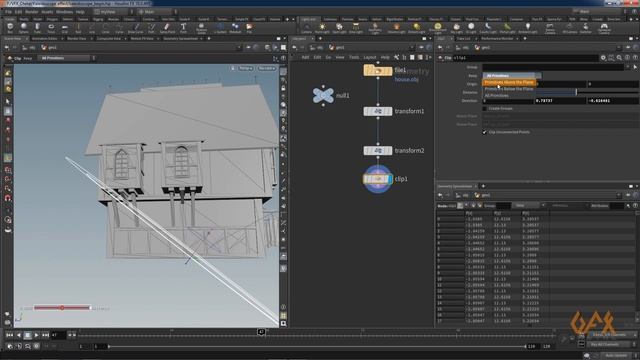
Task: Select the Font shelf tool with T icon
Action: tap(183, 28)
